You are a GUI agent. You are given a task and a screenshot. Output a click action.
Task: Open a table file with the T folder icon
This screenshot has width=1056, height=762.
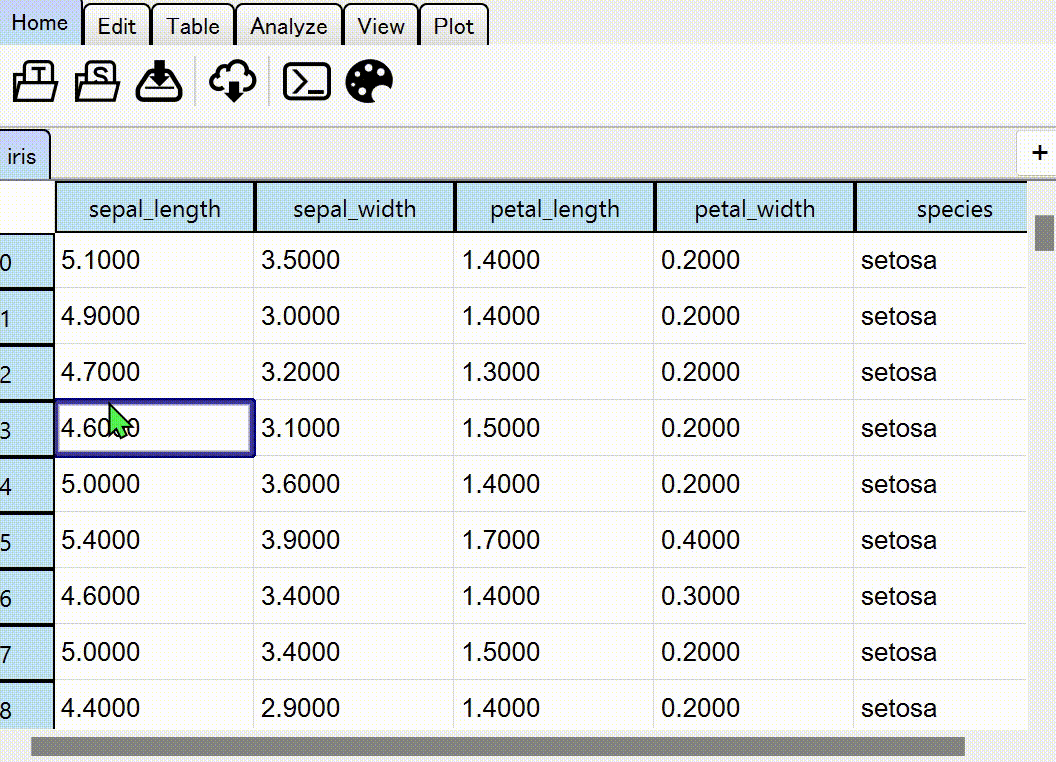click(33, 81)
